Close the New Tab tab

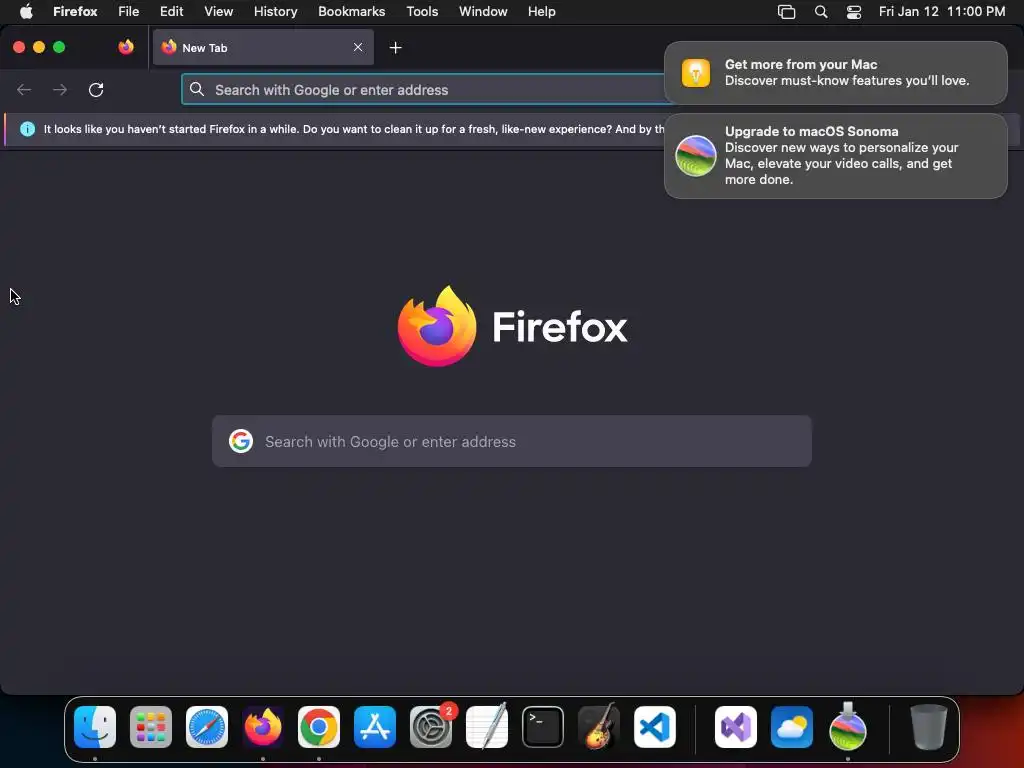[x=358, y=47]
